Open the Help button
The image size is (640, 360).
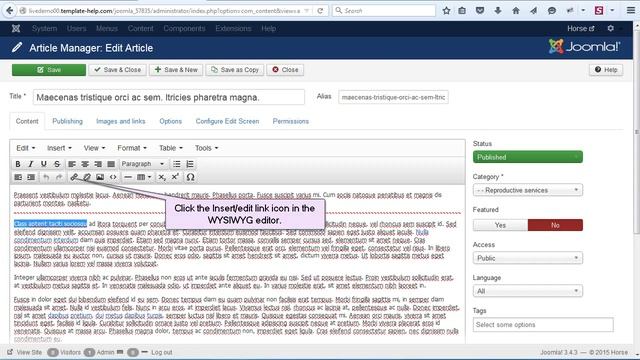[606, 70]
